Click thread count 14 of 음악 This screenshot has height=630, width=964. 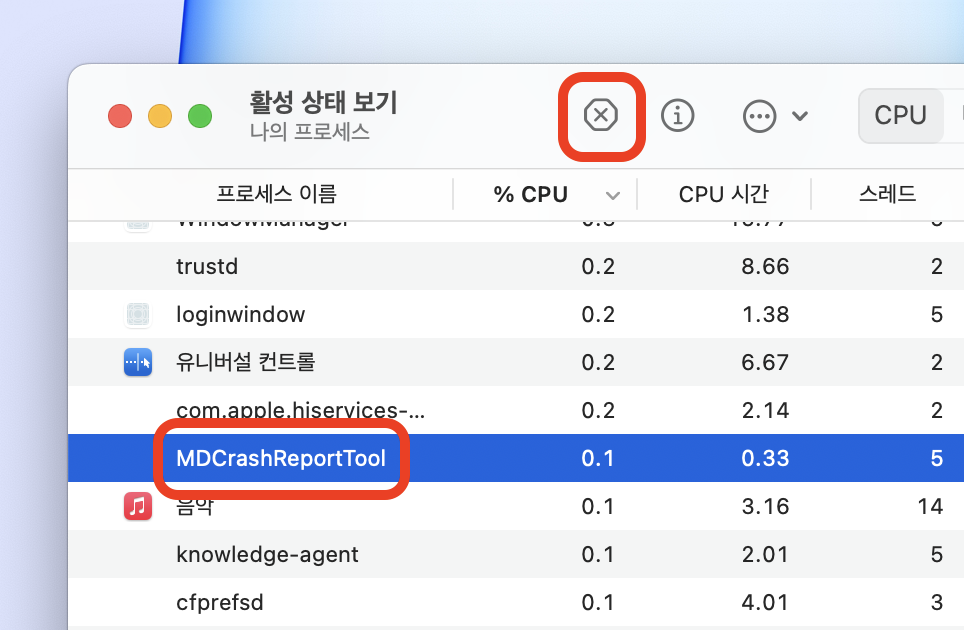coord(930,506)
